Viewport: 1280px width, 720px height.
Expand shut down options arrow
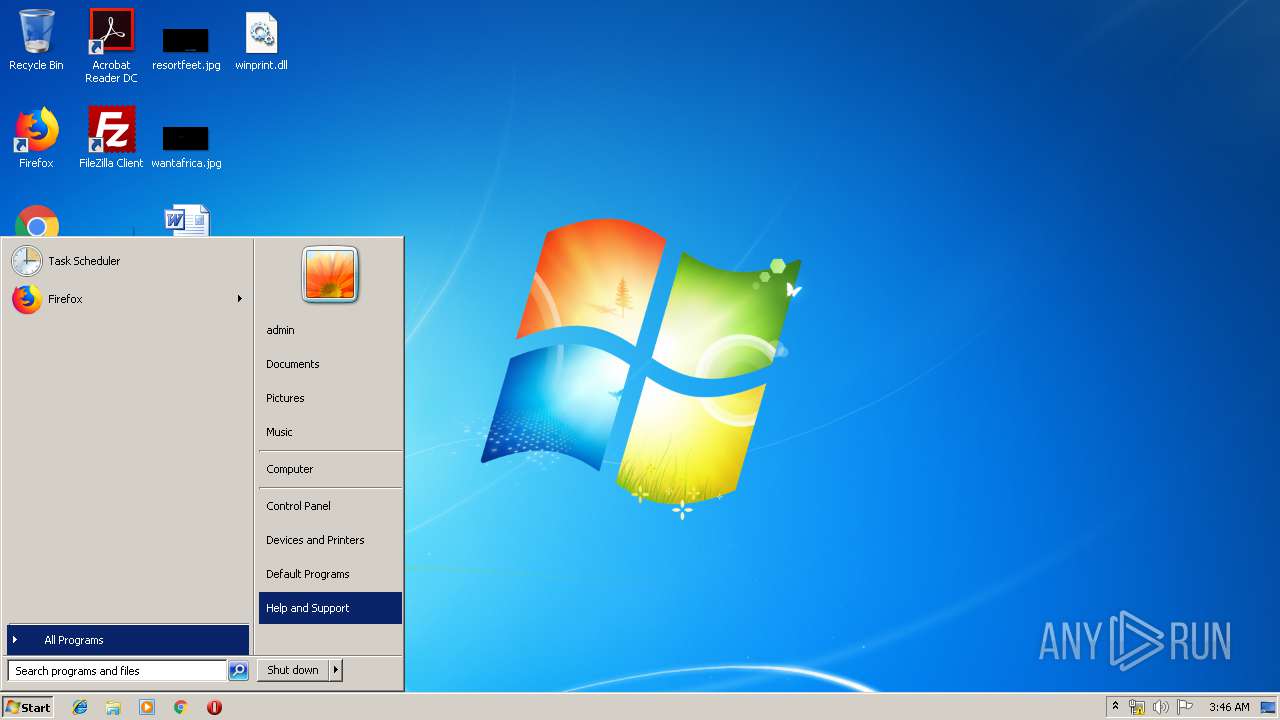(336, 670)
